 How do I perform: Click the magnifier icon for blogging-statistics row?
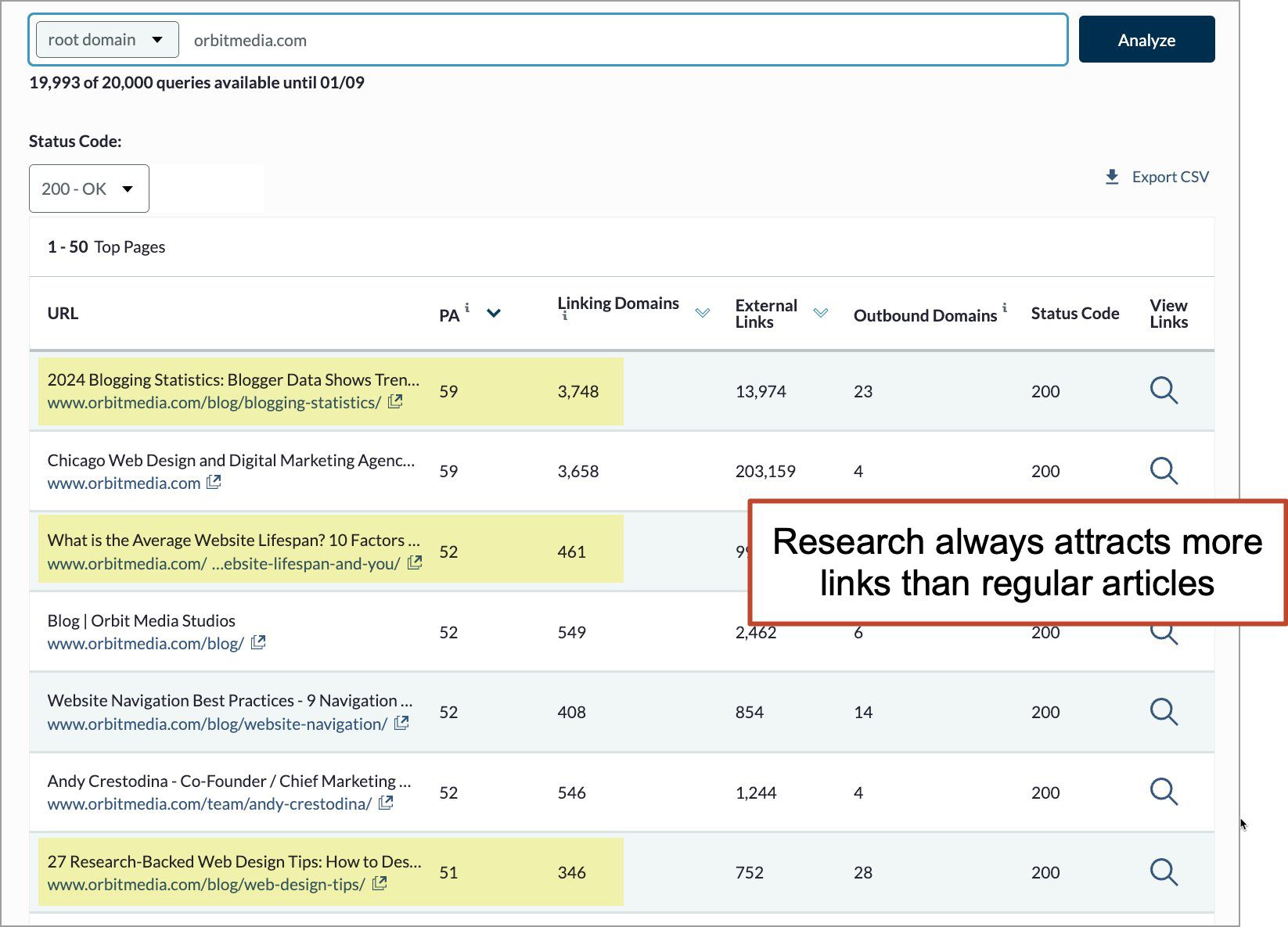tap(1163, 390)
